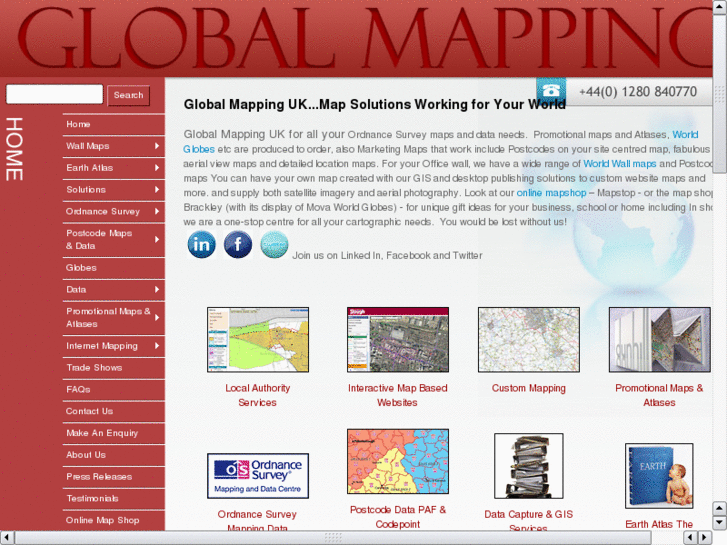Click the Earth Atlas The link
Image resolution: width=727 pixels, height=545 pixels.
coord(659,524)
